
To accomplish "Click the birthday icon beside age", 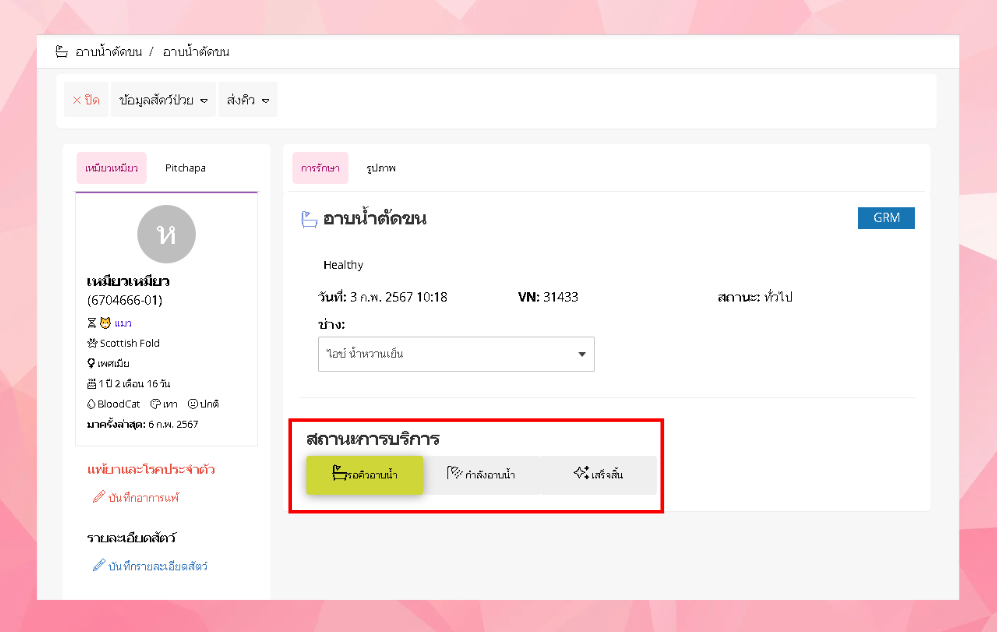I will click(x=92, y=383).
